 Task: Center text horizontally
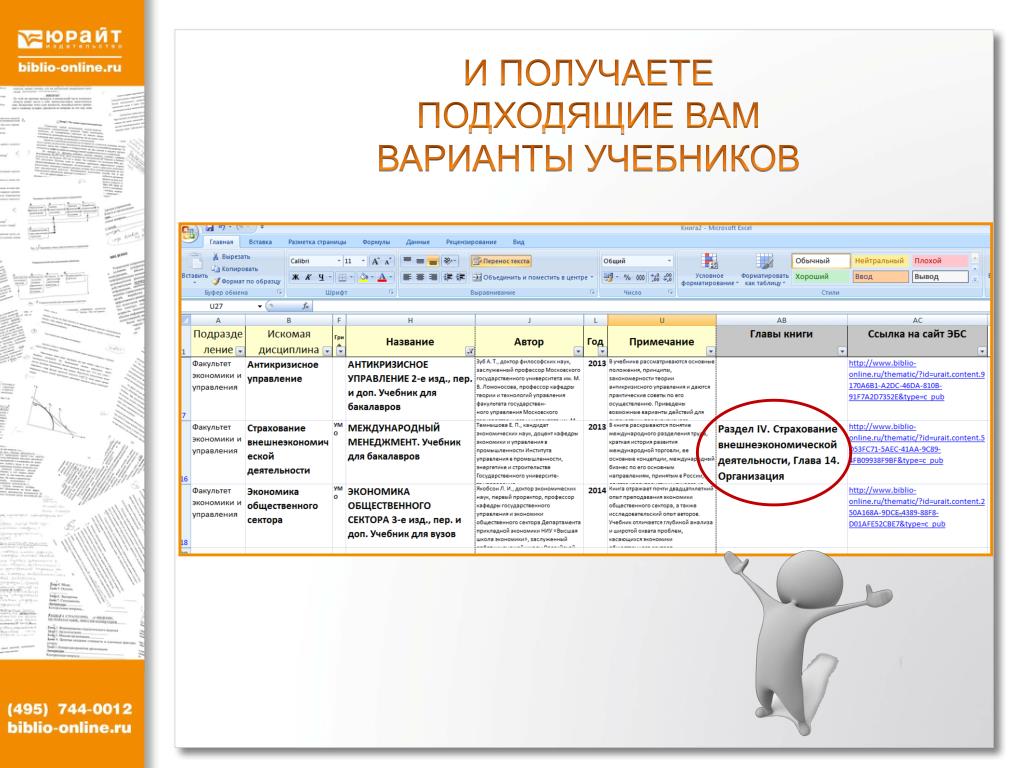point(420,277)
